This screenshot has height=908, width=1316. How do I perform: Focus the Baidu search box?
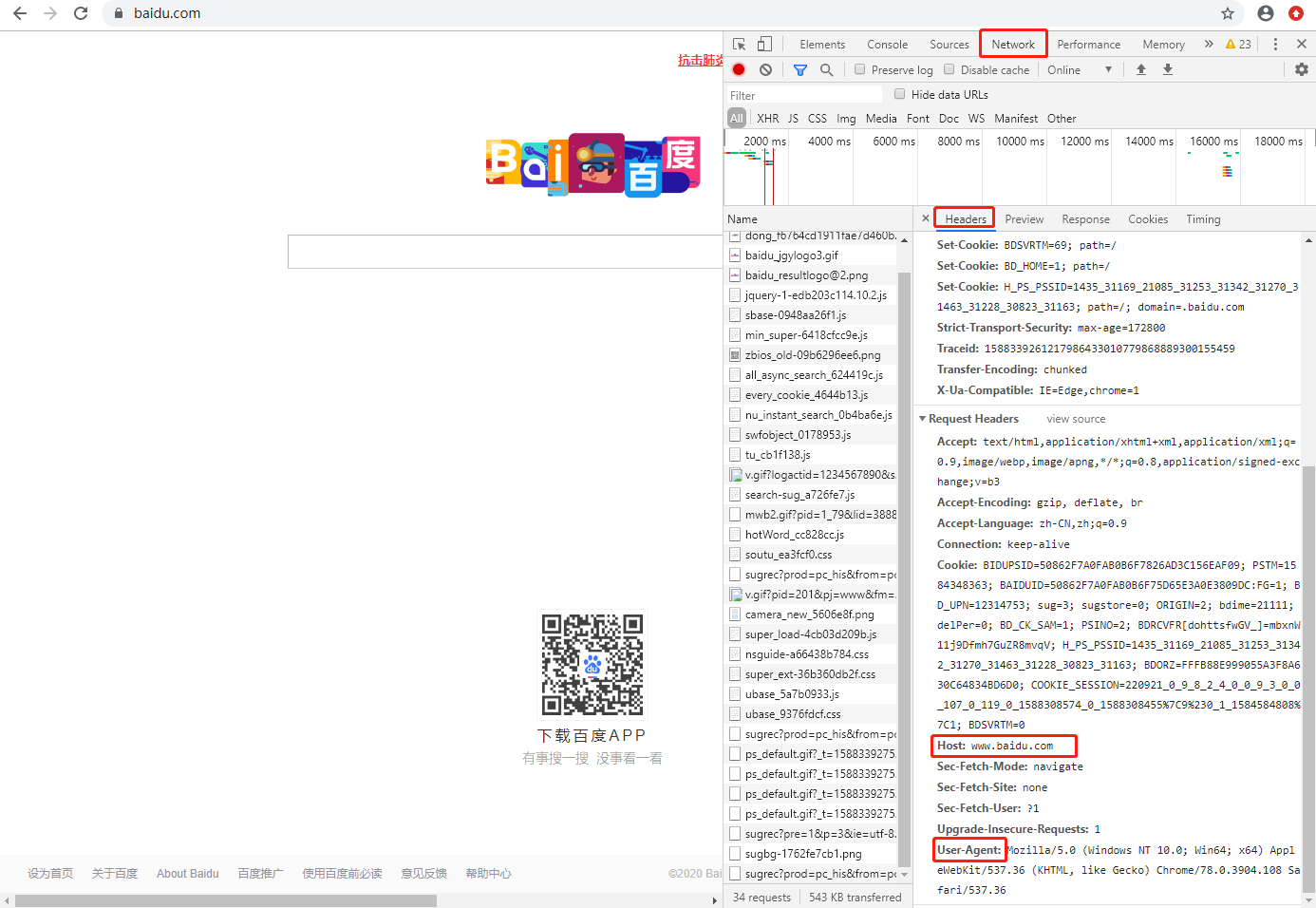click(x=505, y=252)
